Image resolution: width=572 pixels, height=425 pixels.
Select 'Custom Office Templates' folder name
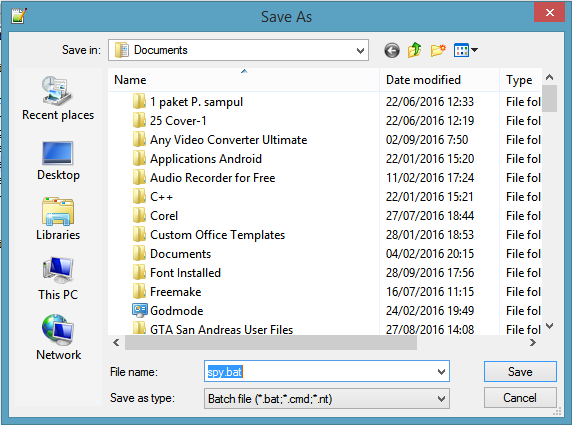point(217,235)
